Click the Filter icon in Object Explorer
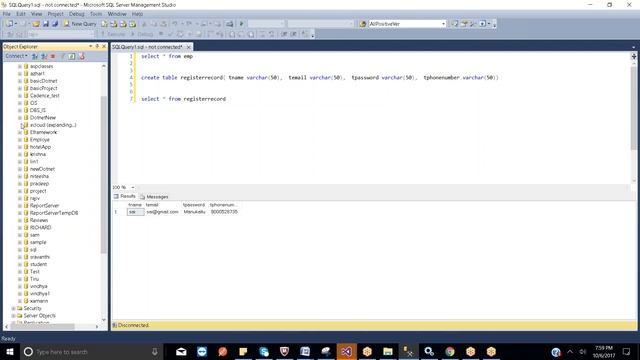 coord(63,56)
